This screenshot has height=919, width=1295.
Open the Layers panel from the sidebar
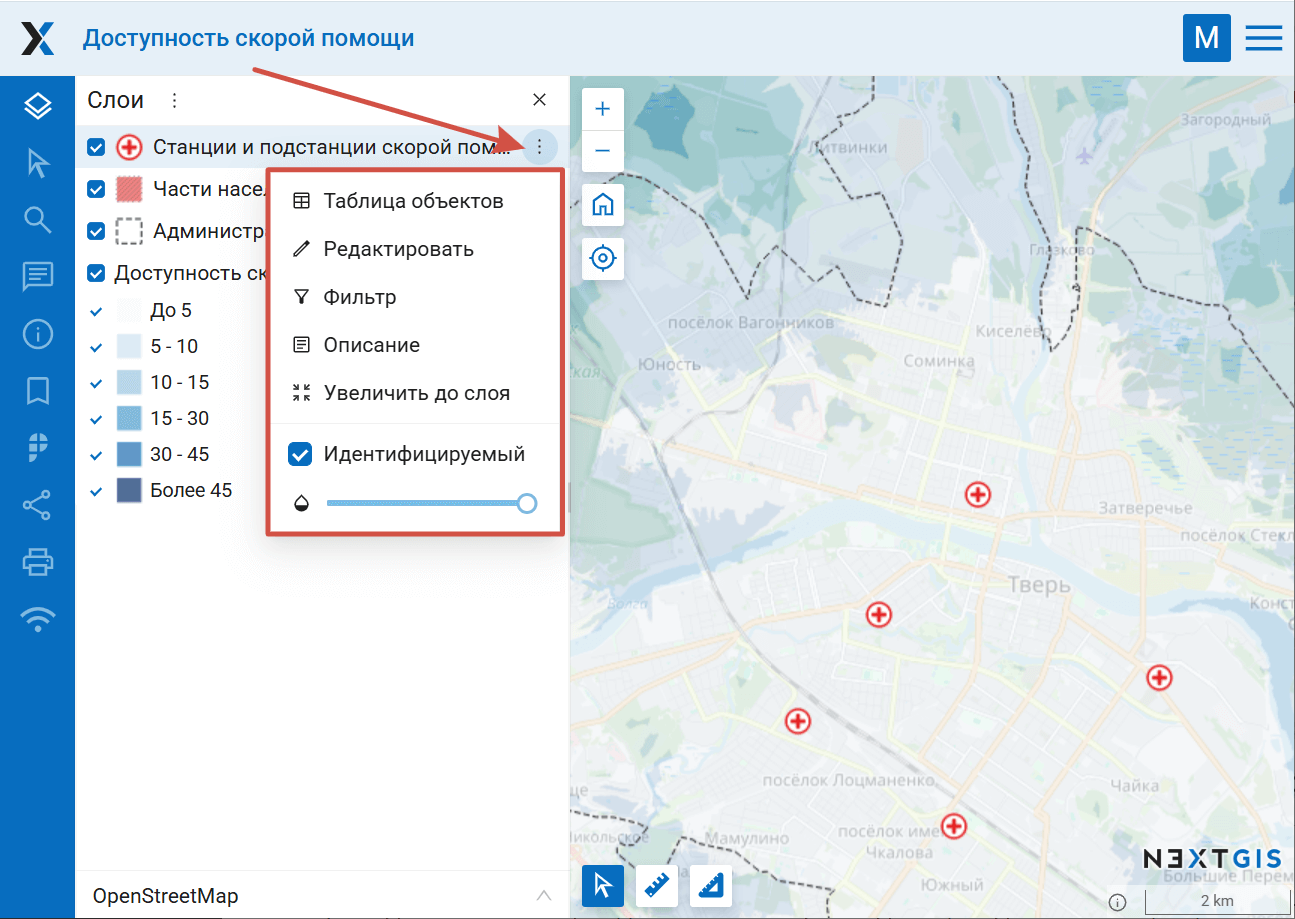(37, 104)
